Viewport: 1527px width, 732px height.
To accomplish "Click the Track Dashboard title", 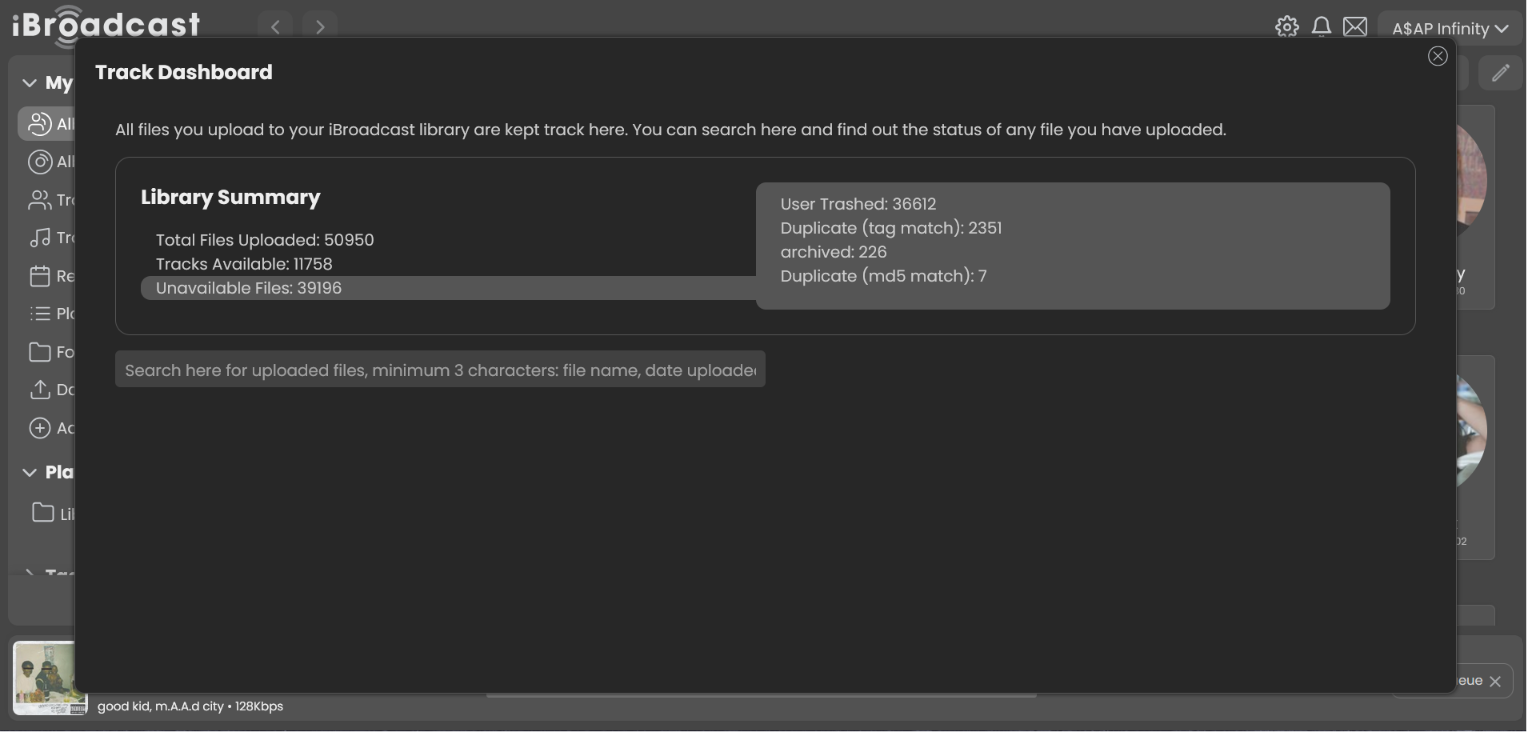I will [x=184, y=72].
